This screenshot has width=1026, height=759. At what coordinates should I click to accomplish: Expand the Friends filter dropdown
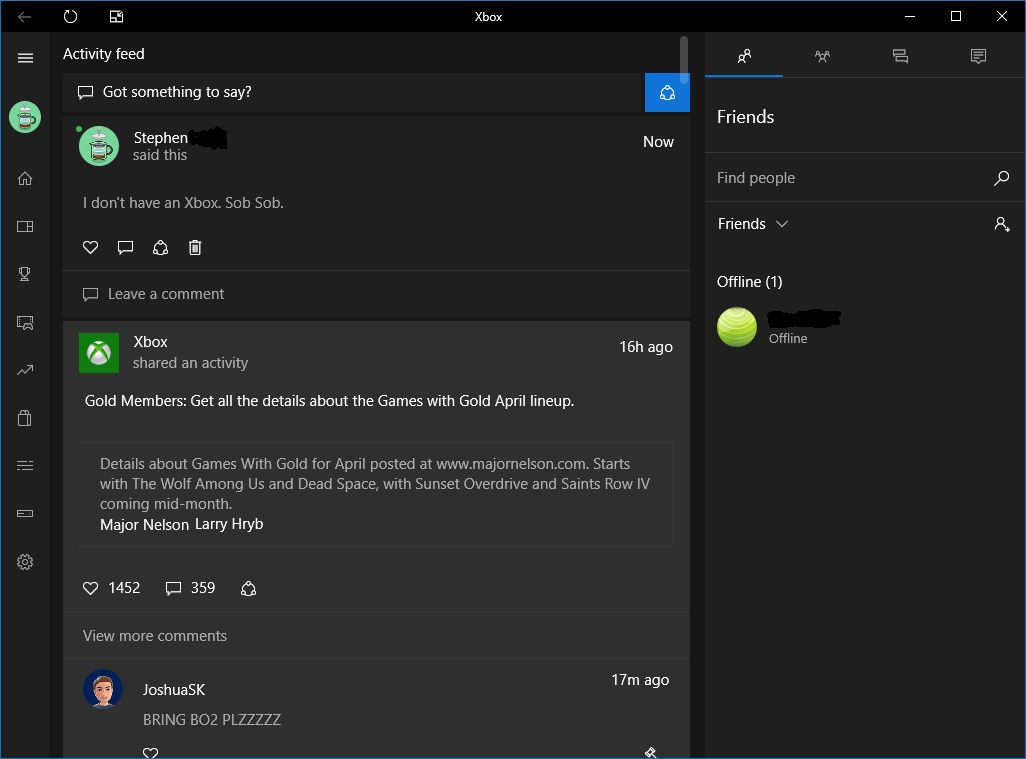752,224
